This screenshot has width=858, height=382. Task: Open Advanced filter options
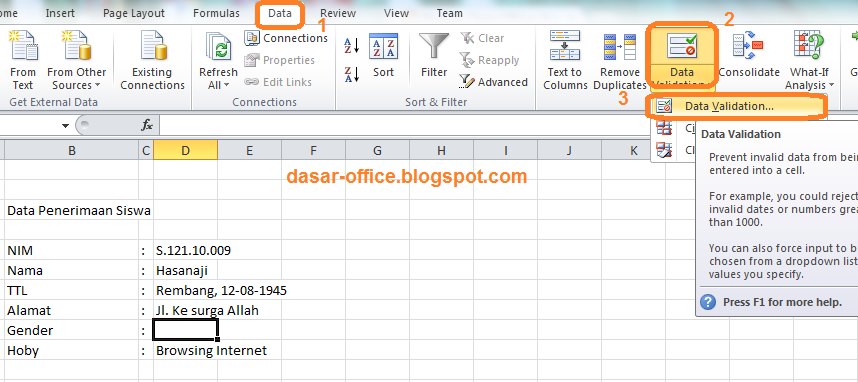click(494, 82)
